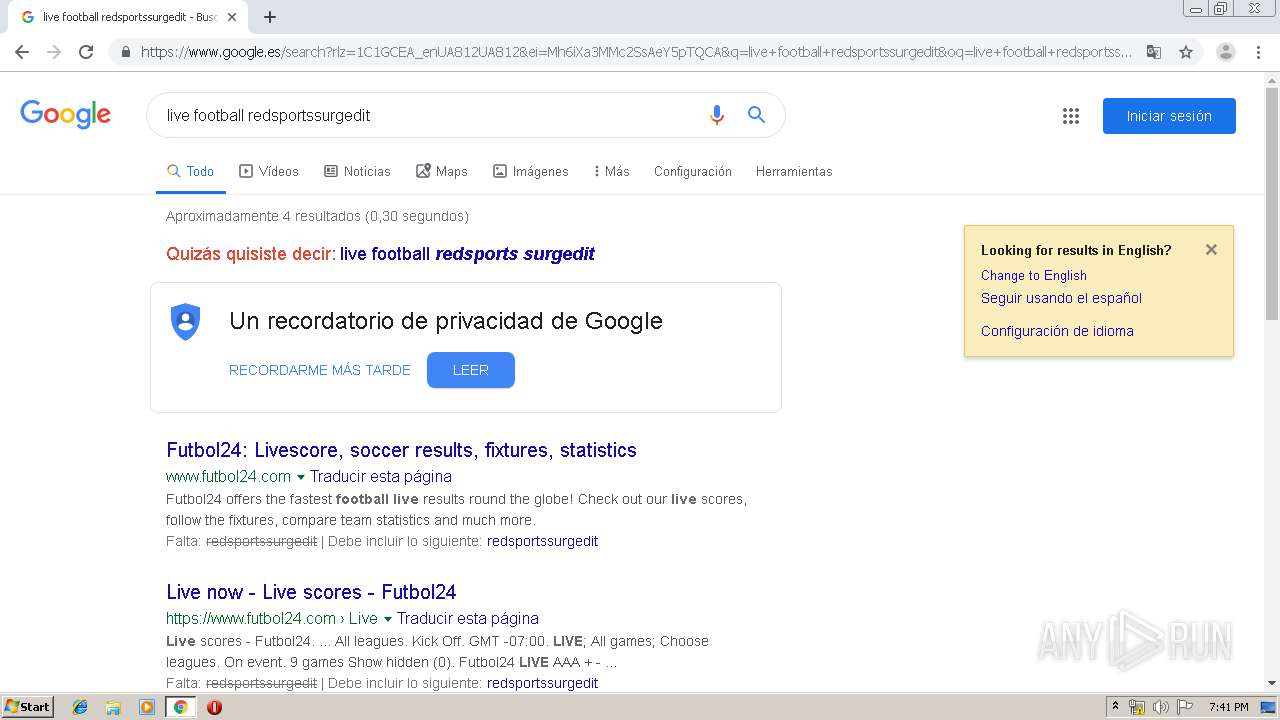Open Configuración de idioma link
The image size is (1280, 720).
(1057, 331)
